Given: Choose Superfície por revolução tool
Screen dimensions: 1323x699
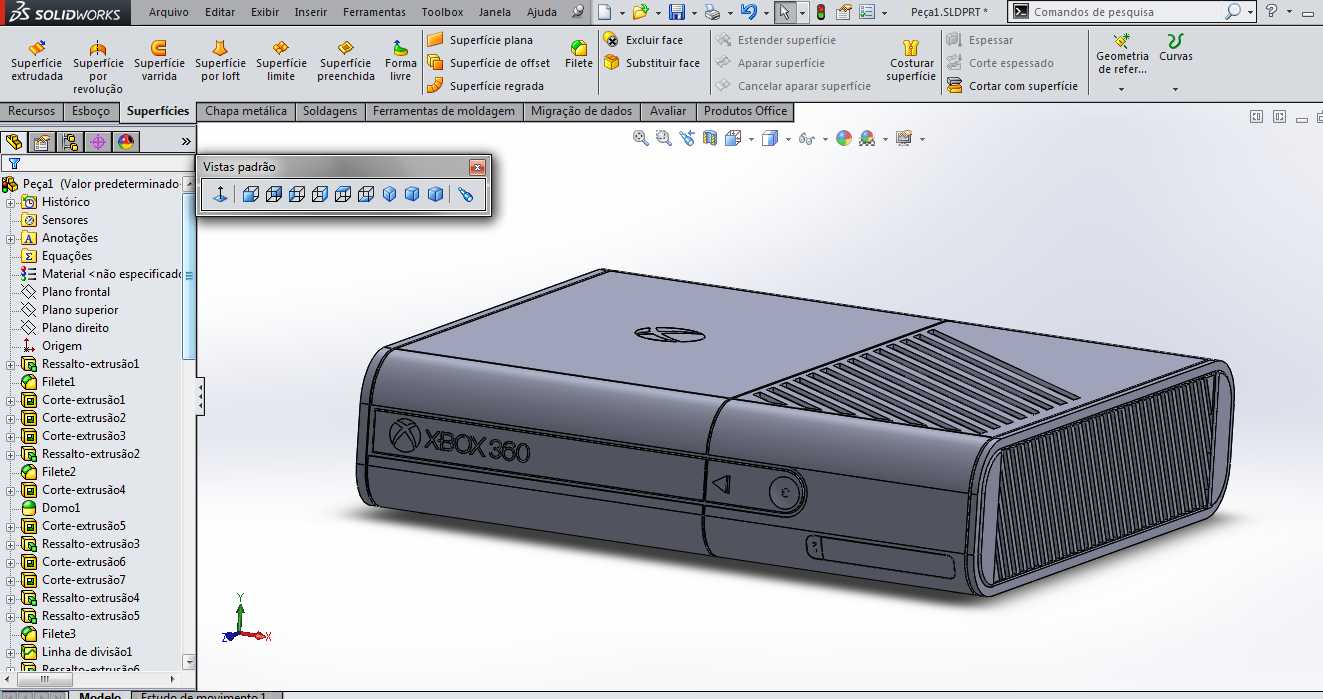Looking at the screenshot, I should coord(98,67).
